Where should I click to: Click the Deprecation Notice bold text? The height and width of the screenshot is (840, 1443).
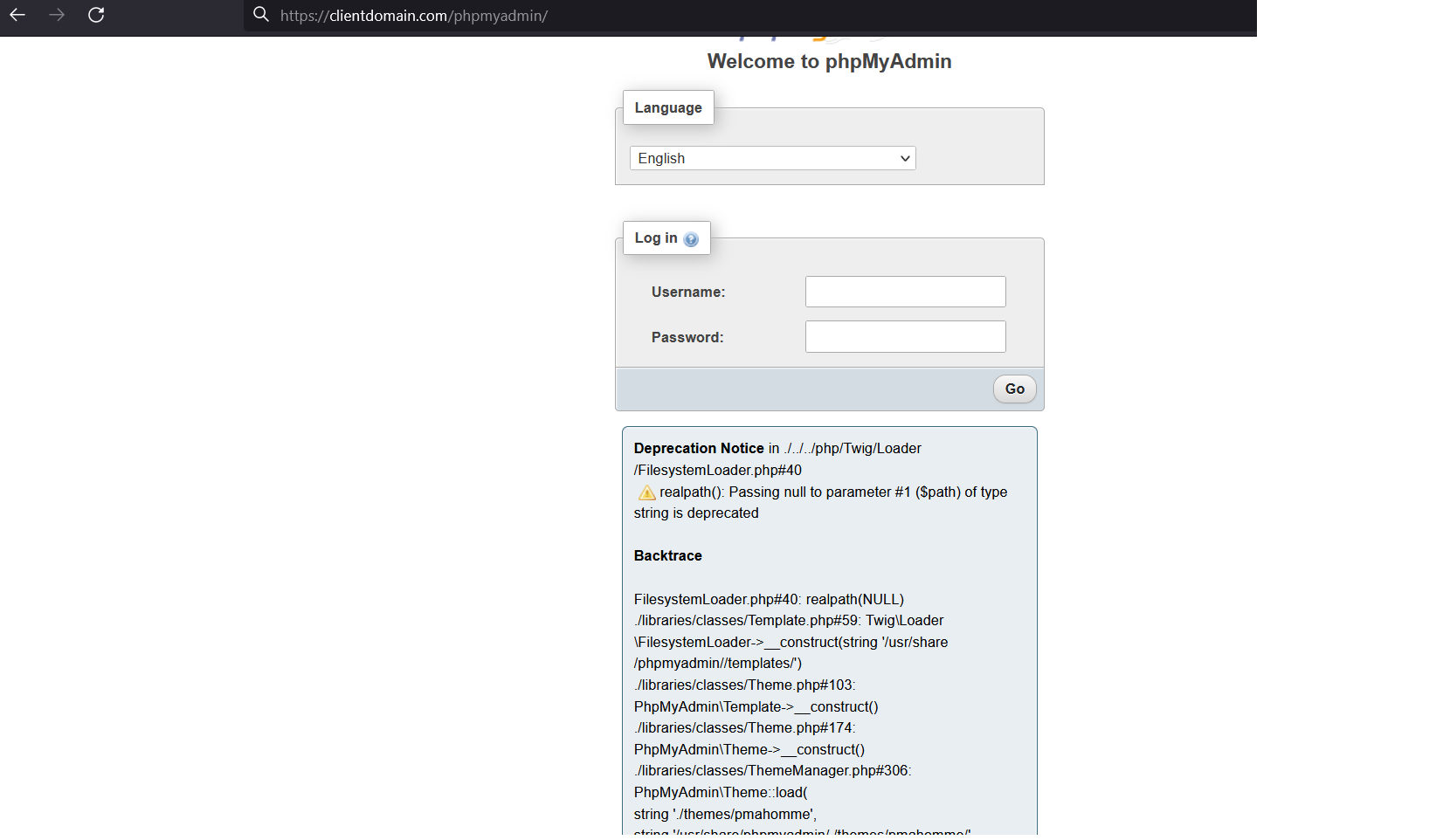699,448
